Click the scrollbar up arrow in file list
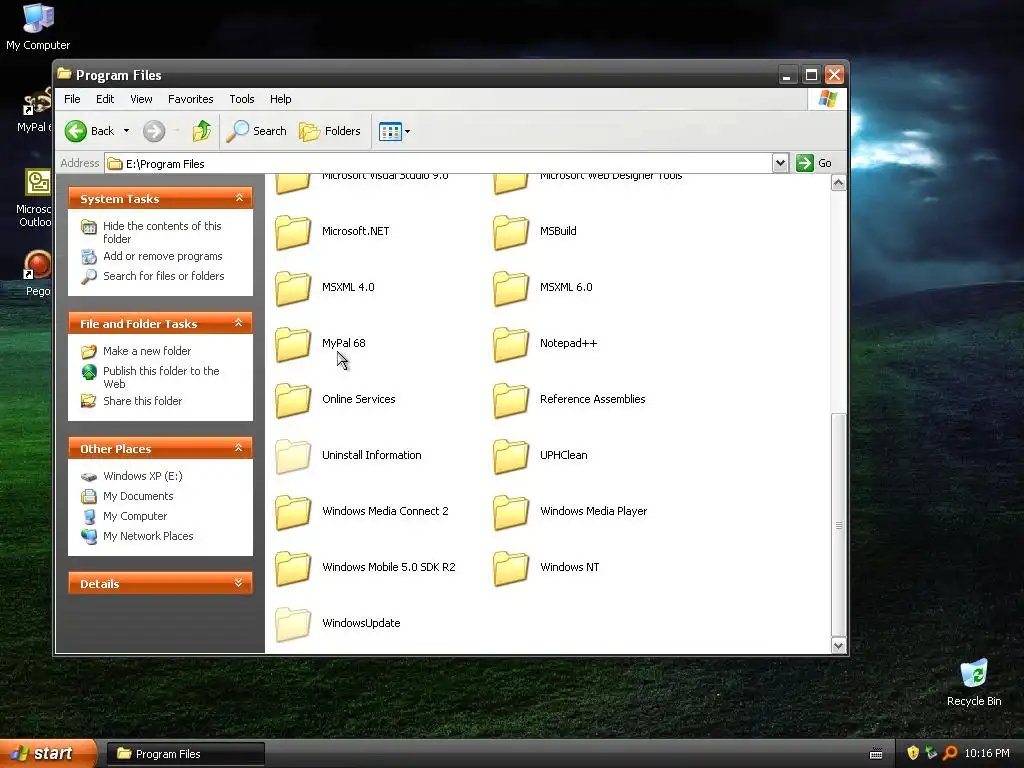The image size is (1024, 768). [839, 183]
